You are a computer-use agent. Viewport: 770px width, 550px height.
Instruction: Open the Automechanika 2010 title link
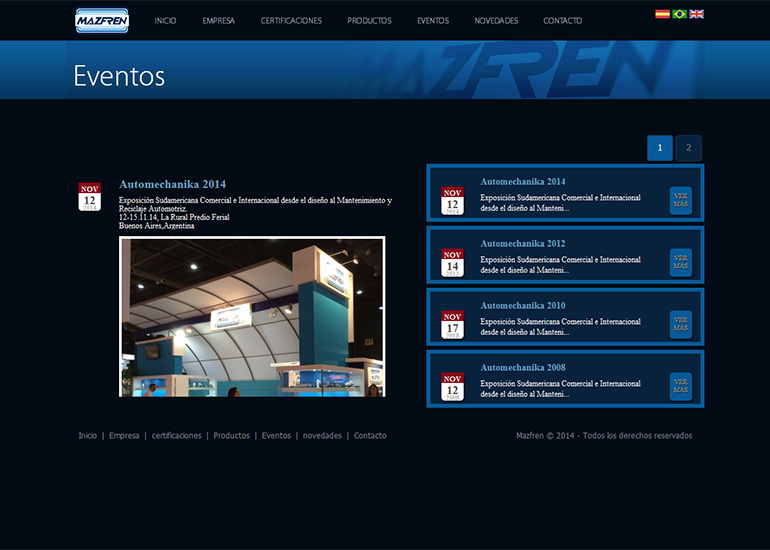(x=523, y=305)
